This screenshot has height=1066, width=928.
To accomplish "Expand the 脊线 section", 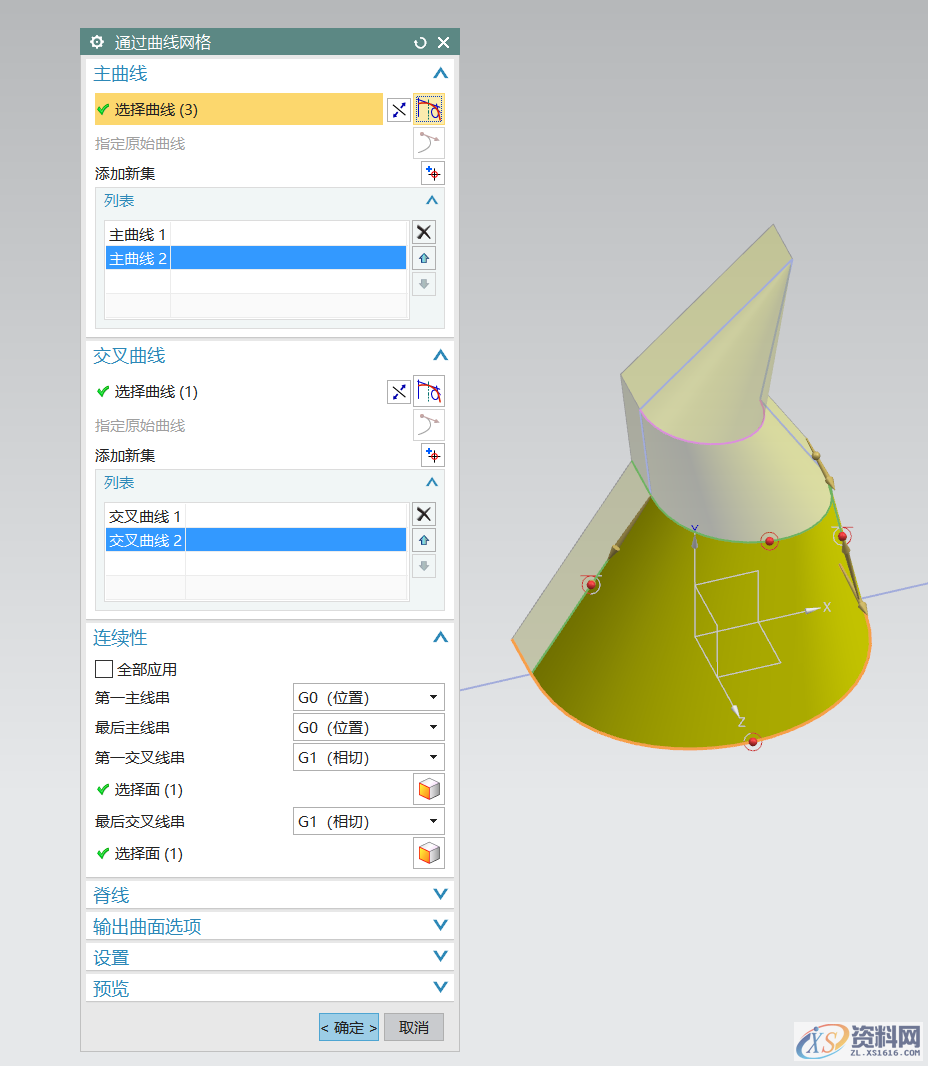I will point(270,895).
